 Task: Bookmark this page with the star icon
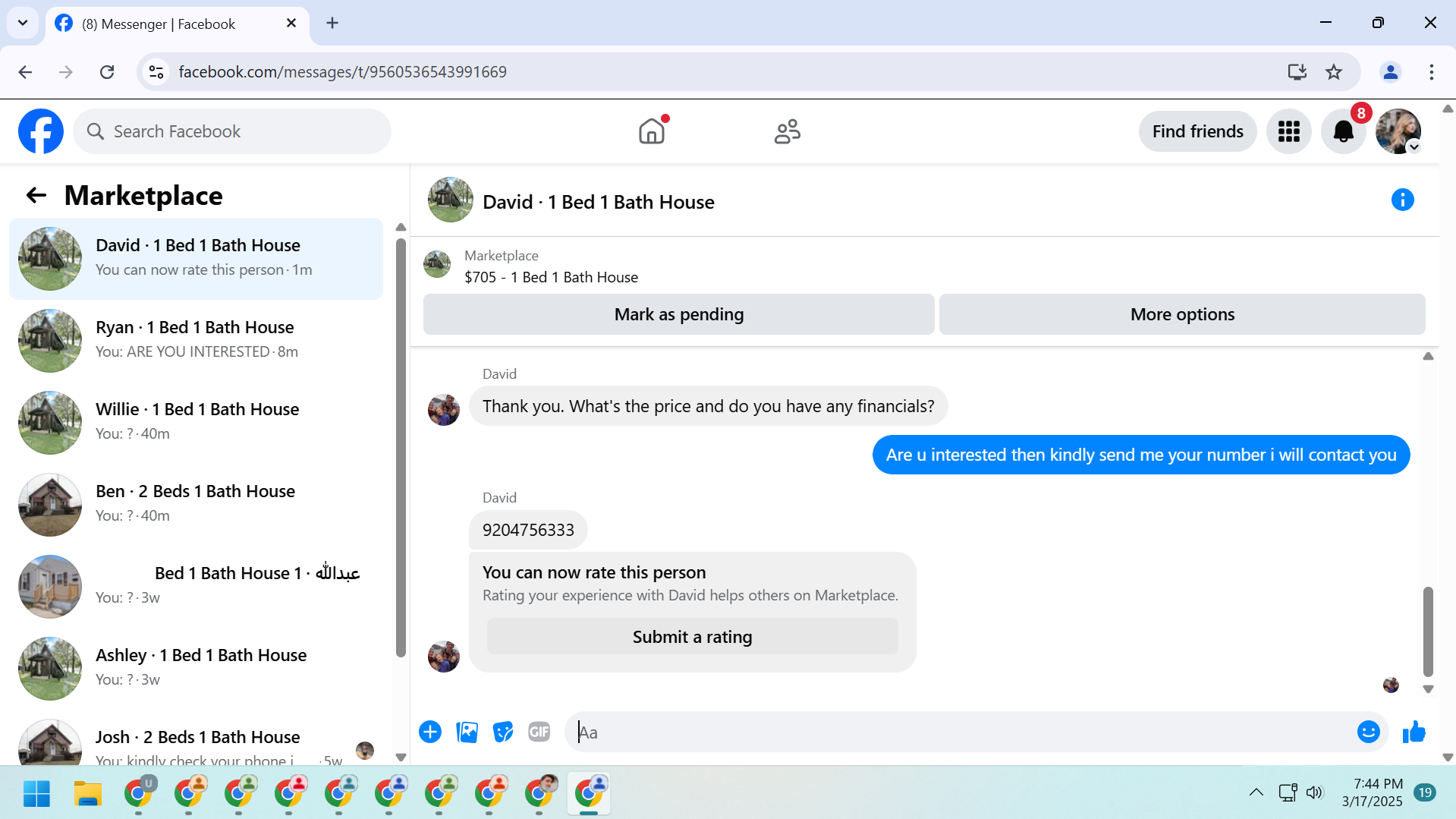click(x=1334, y=72)
